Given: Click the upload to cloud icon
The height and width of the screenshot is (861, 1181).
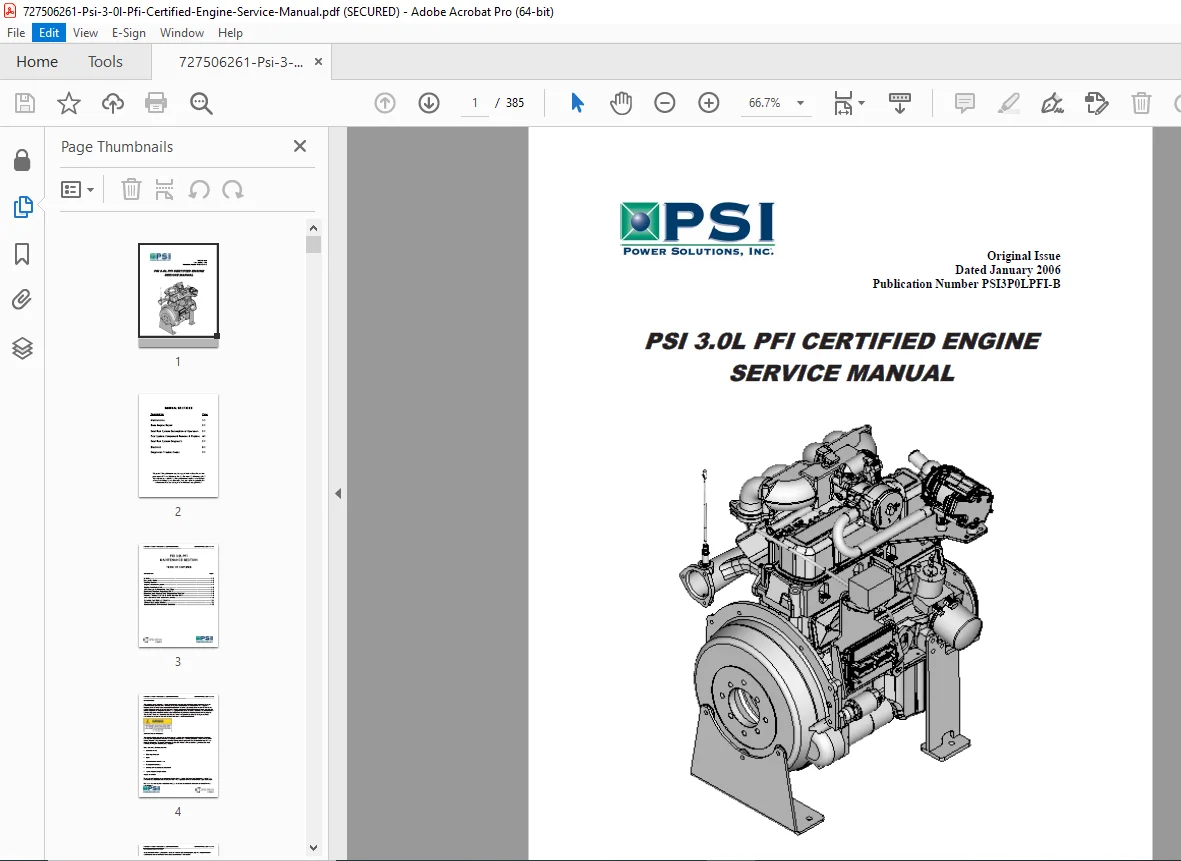Looking at the screenshot, I should [x=113, y=103].
